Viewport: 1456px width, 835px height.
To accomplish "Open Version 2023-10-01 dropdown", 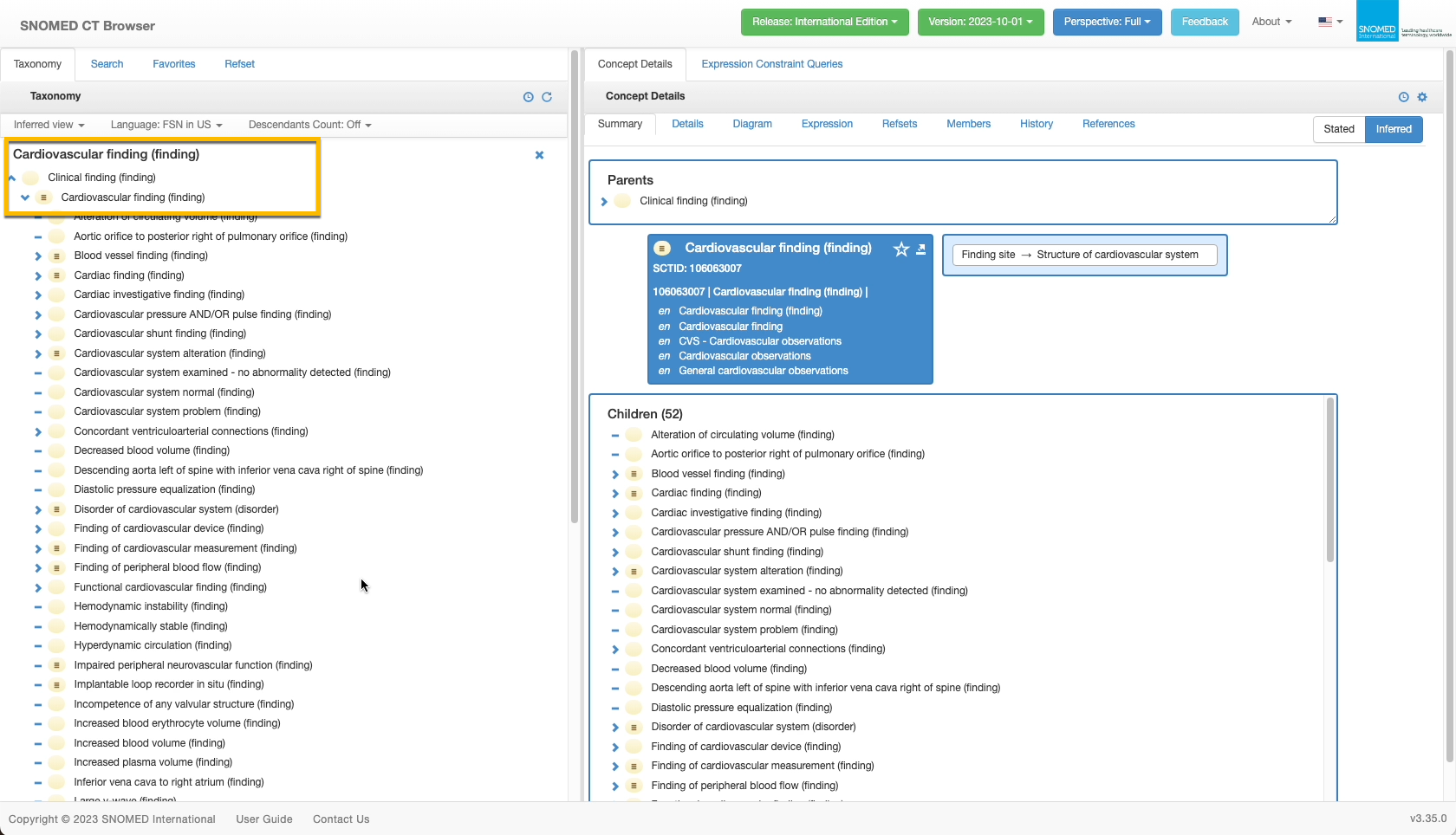I will (x=980, y=22).
